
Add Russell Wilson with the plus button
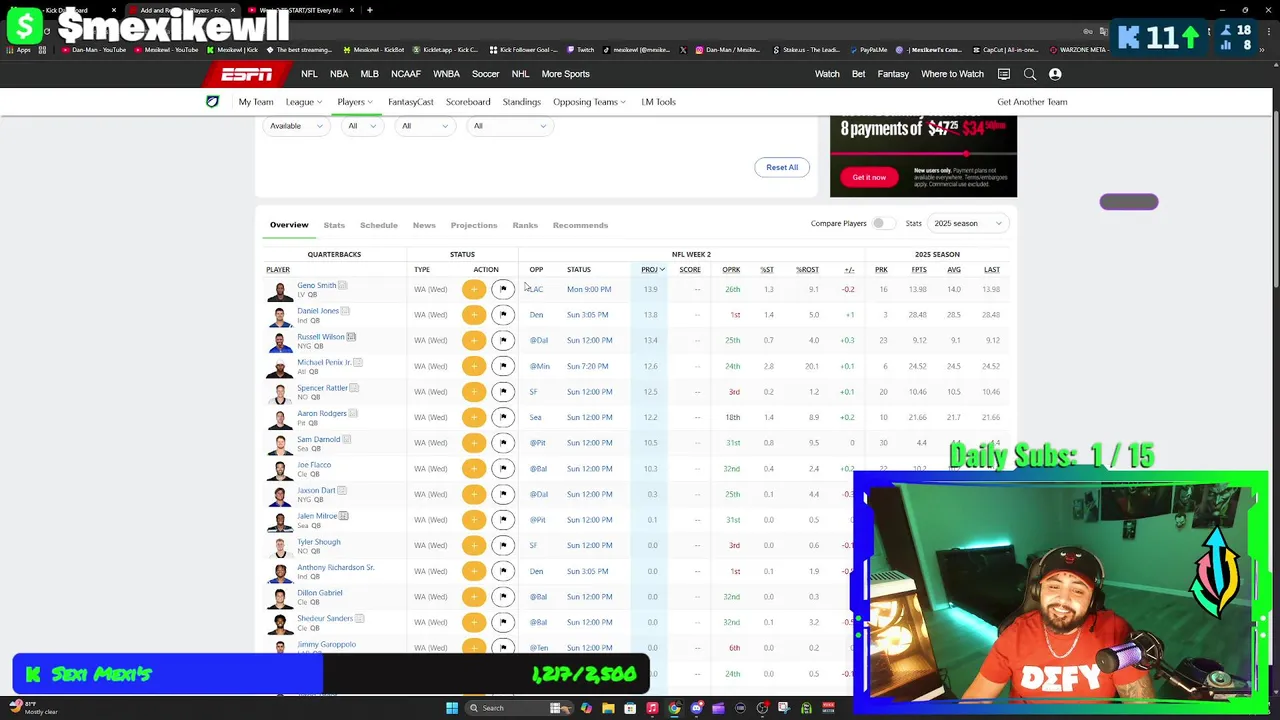tap(473, 340)
